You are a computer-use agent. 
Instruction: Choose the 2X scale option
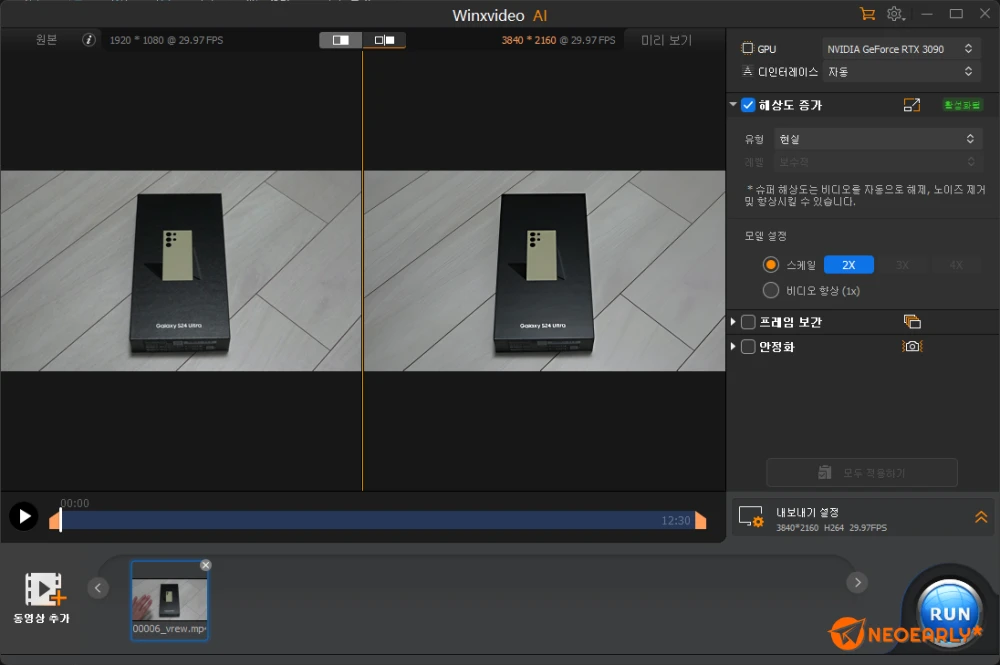(x=849, y=265)
